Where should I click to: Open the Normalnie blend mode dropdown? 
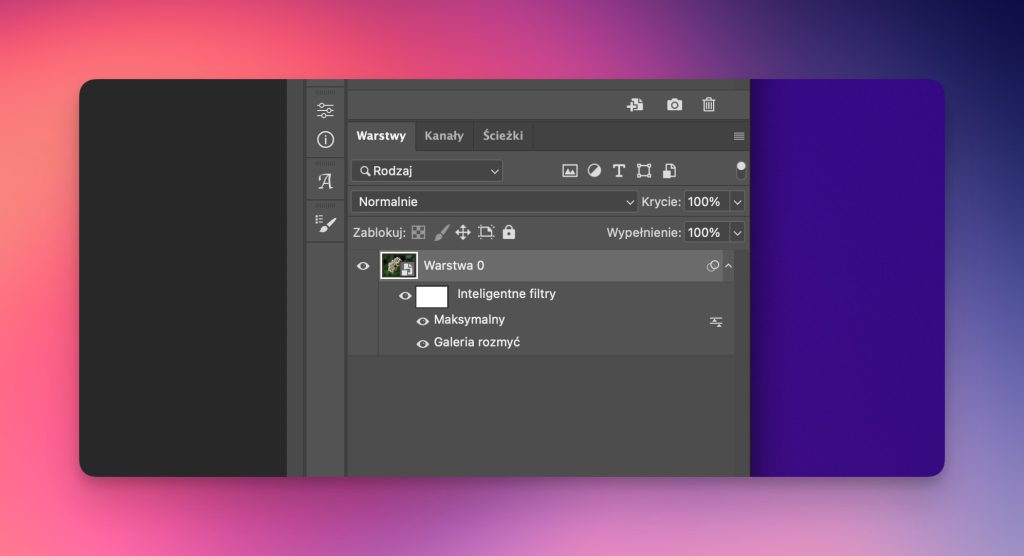tap(495, 202)
